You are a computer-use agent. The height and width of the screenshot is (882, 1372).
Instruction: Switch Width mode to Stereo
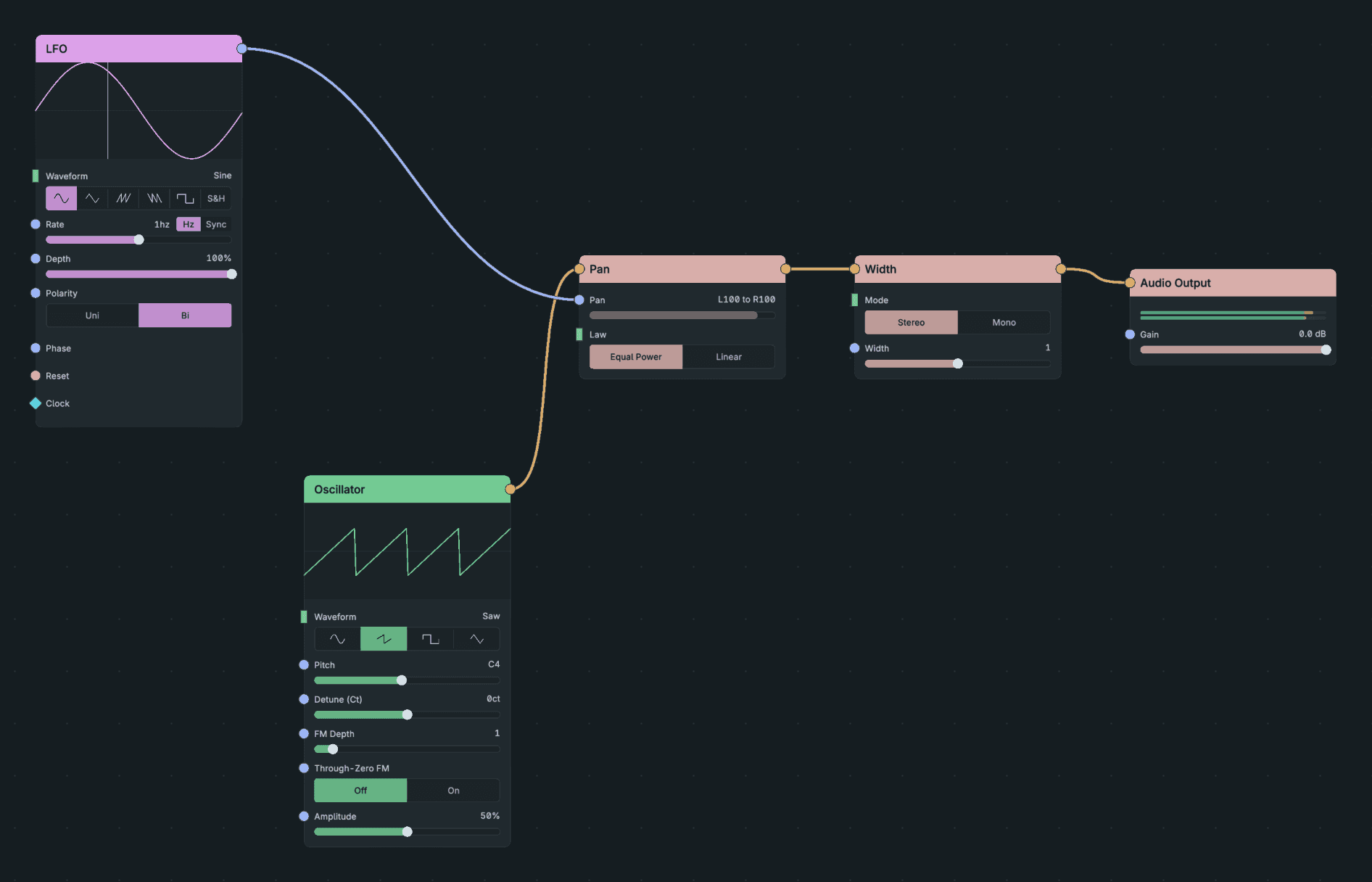[x=911, y=322]
